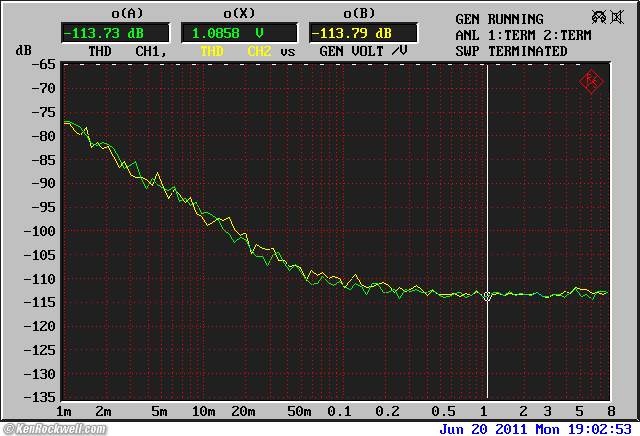Click the yellow CH2 label
640x436 pixels.
pos(260,51)
